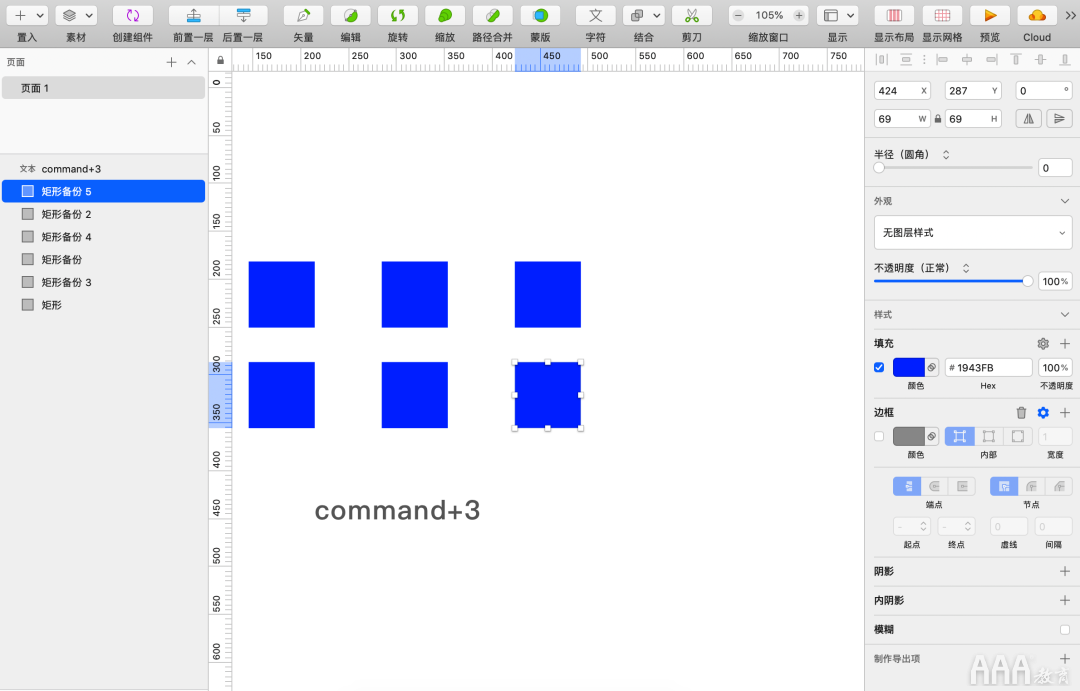This screenshot has width=1080, height=691.
Task: Click the 显示网格 show grid icon
Action: pos(942,15)
